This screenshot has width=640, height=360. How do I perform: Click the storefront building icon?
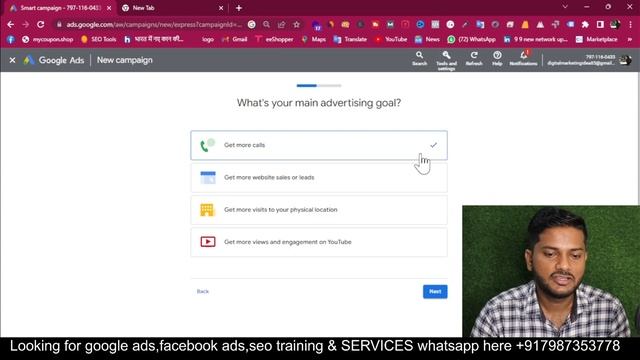pyautogui.click(x=207, y=210)
